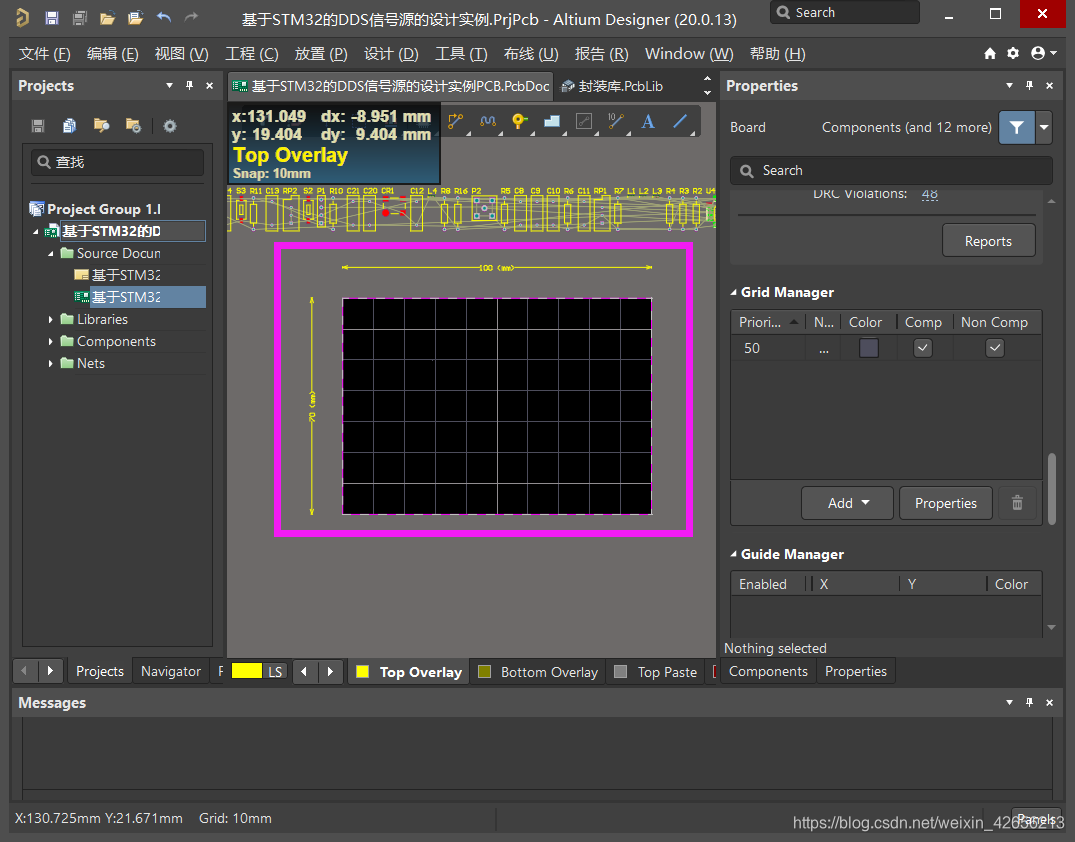Open the Open Document folder icon
The width and height of the screenshot is (1075, 842).
coord(107,18)
